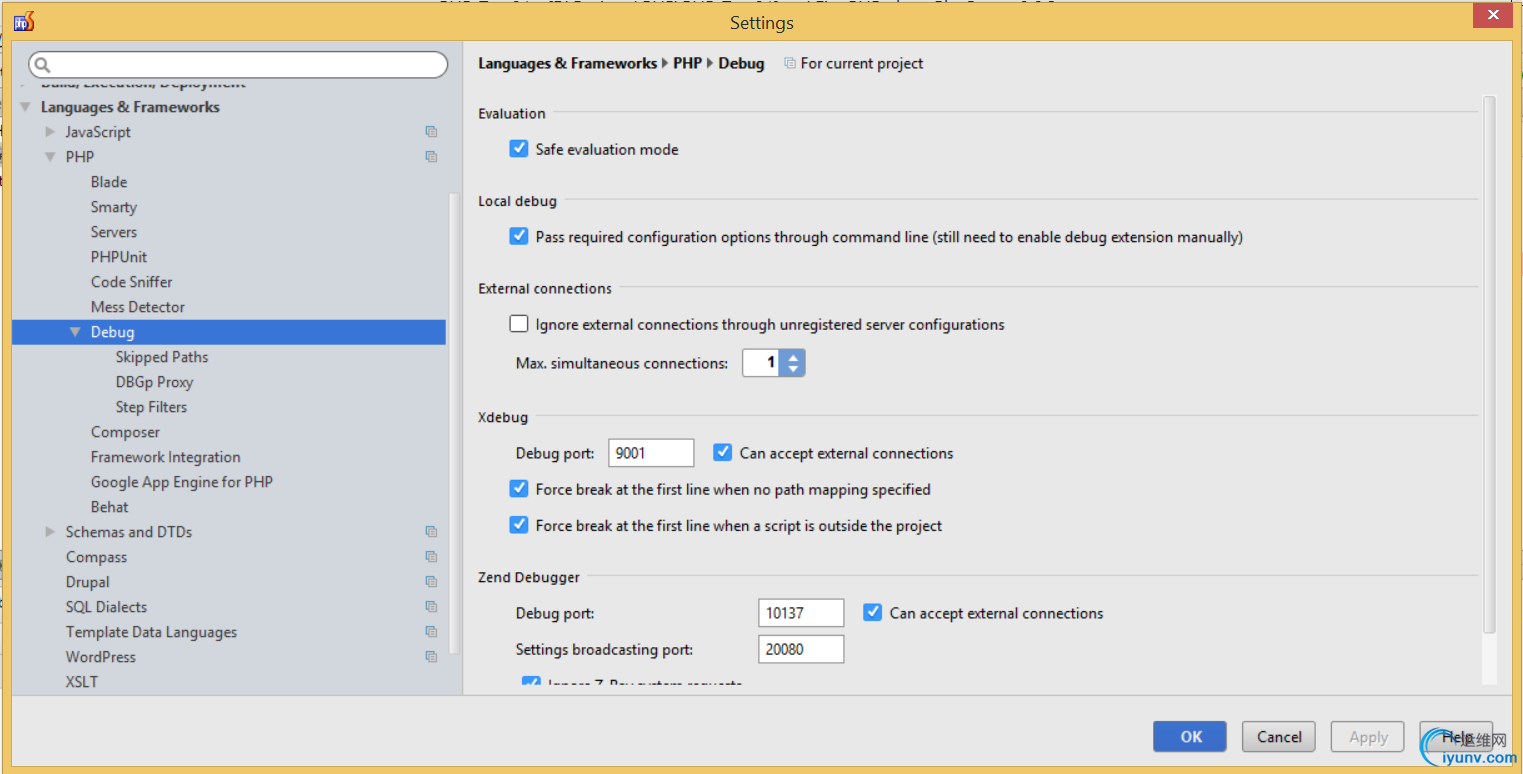Click project-level icon beside Schemas and DTDs
Image resolution: width=1523 pixels, height=774 pixels.
(431, 532)
